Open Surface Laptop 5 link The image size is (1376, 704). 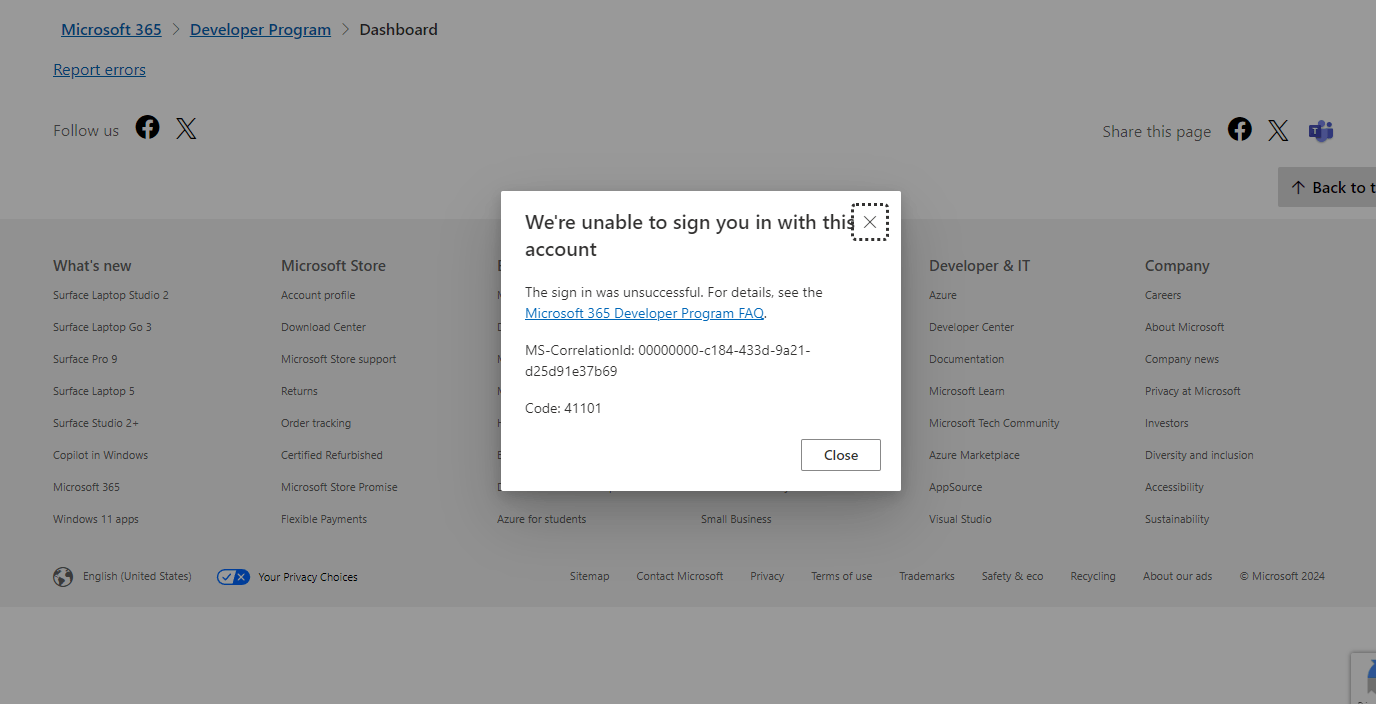[x=94, y=391]
